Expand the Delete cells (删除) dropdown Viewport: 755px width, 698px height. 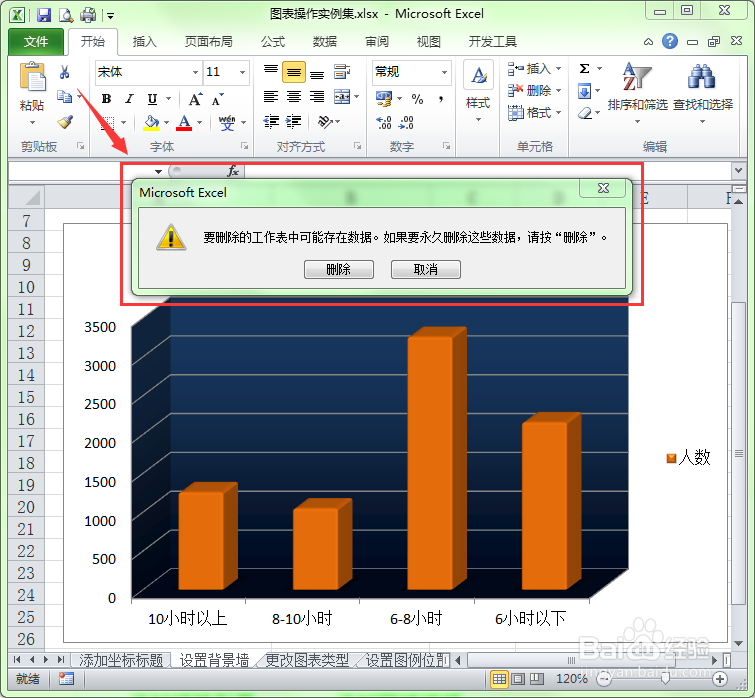(x=559, y=90)
